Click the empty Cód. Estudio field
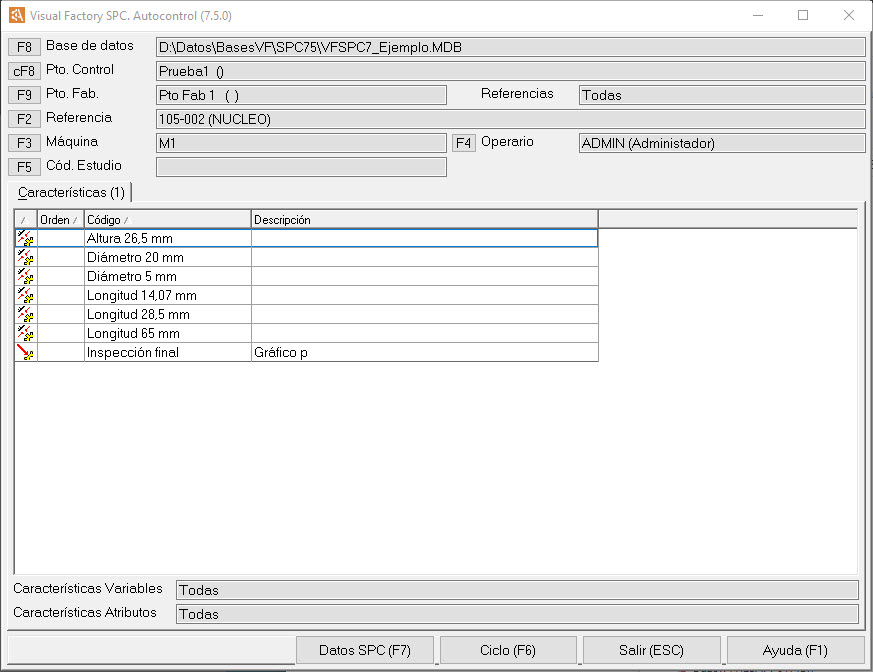Viewport: 873px width, 672px height. 301,167
